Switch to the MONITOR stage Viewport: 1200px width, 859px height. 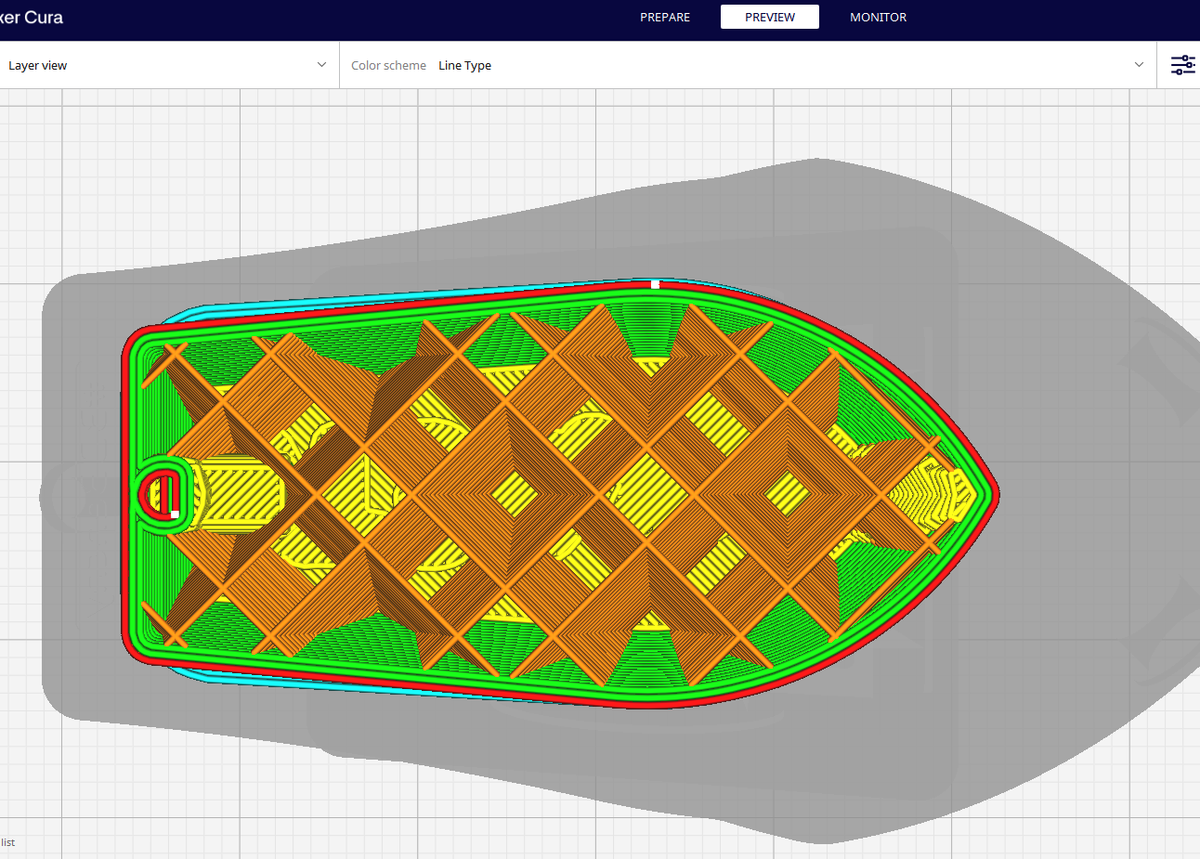coord(877,17)
